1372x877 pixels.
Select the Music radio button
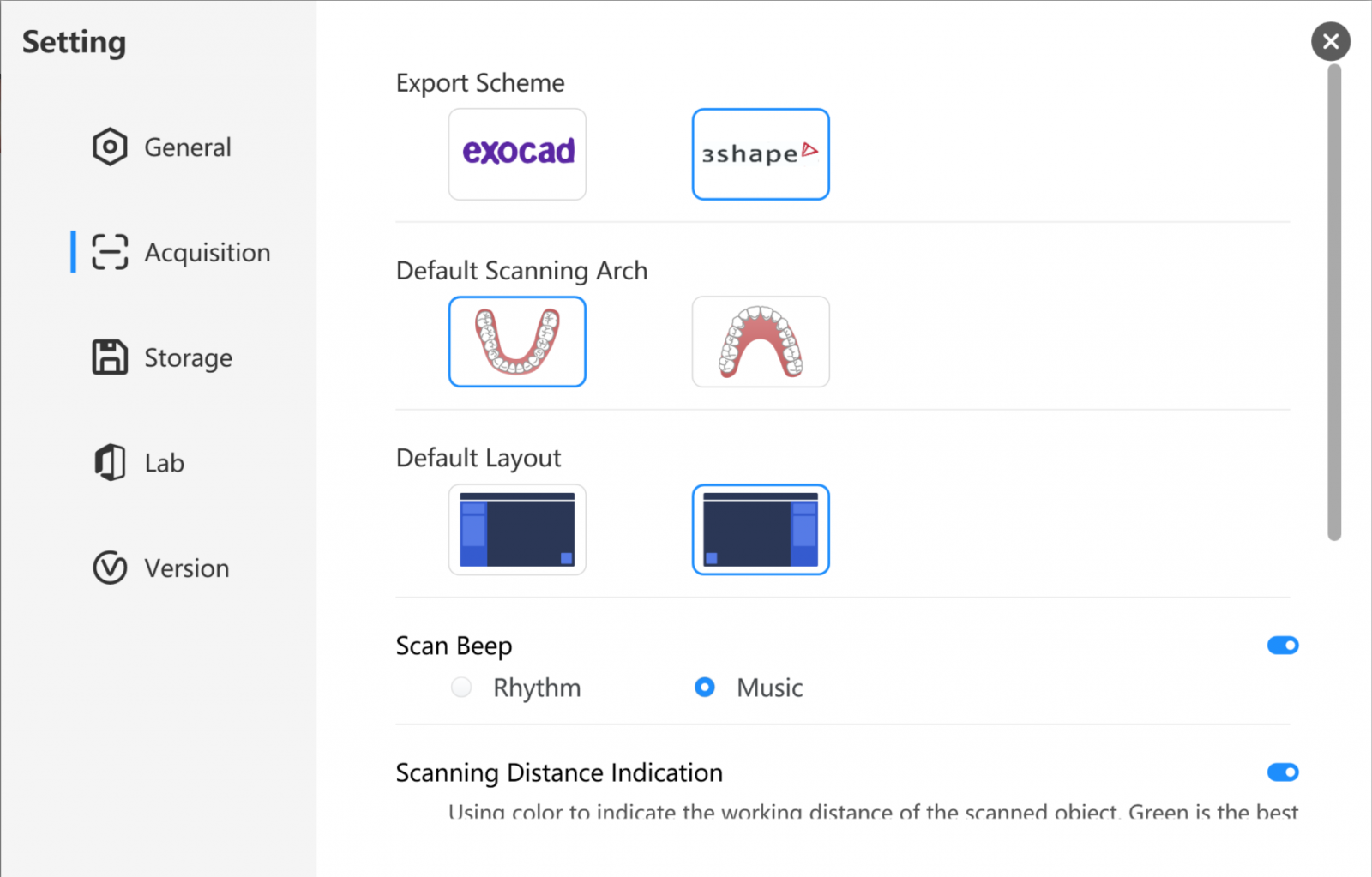click(x=705, y=688)
